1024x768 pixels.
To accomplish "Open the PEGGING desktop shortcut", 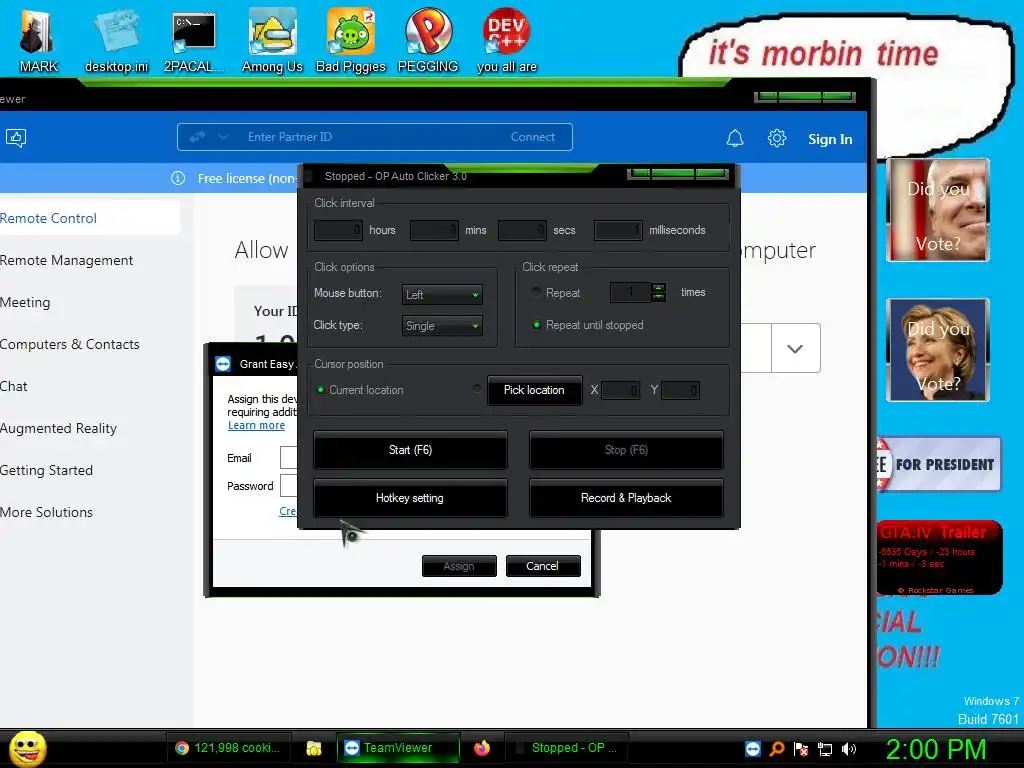I will pyautogui.click(x=428, y=40).
